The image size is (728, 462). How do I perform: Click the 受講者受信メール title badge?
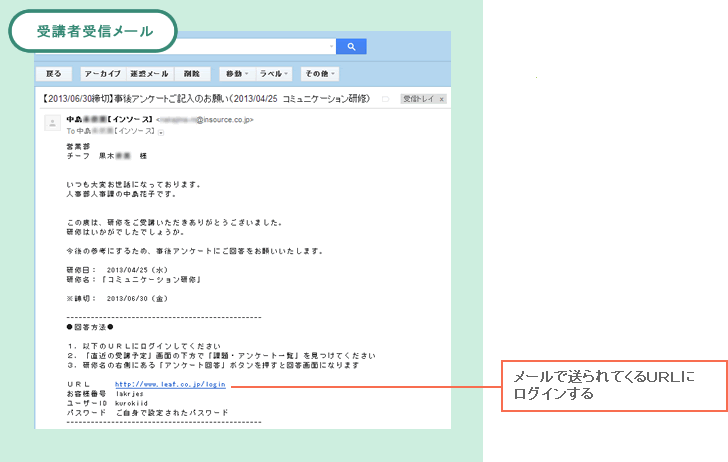(93, 31)
